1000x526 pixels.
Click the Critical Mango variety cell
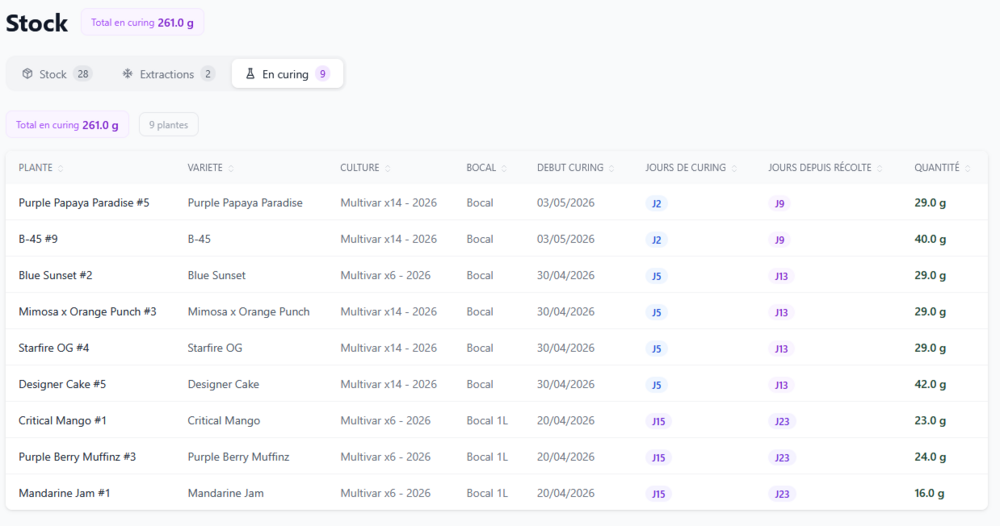(x=224, y=421)
